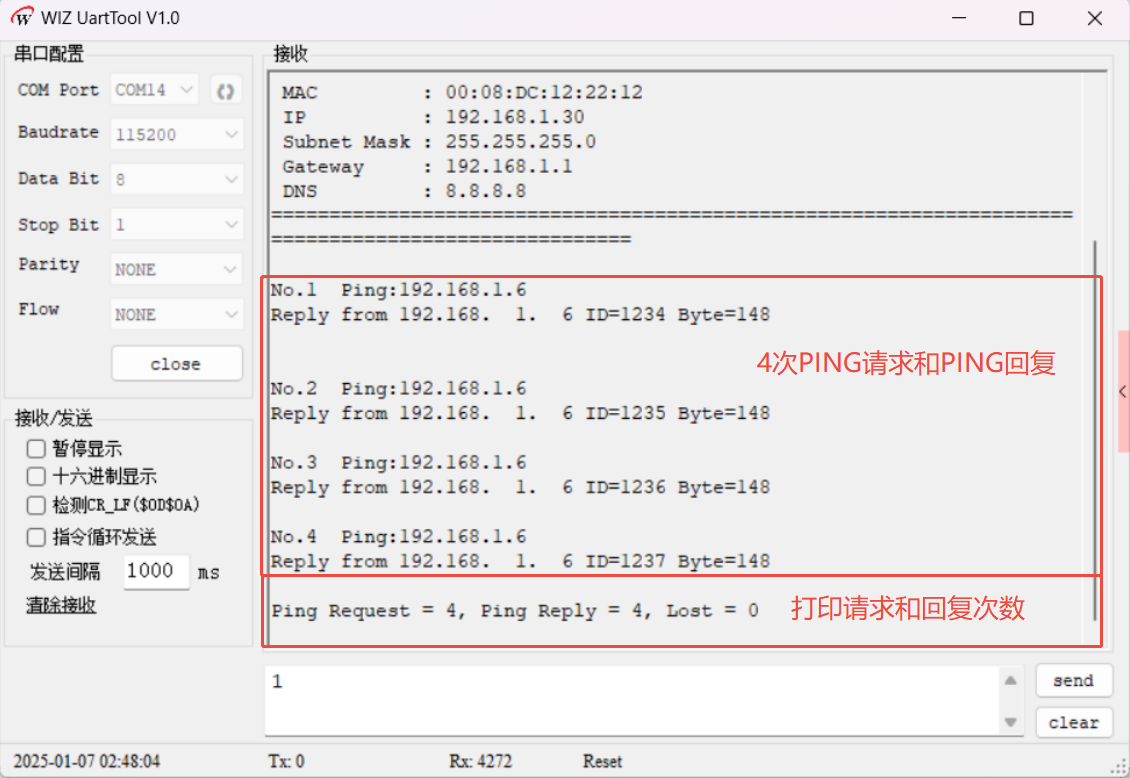Click the COM port refresh icon
Screen dimensions: 1130x778
(x=226, y=90)
